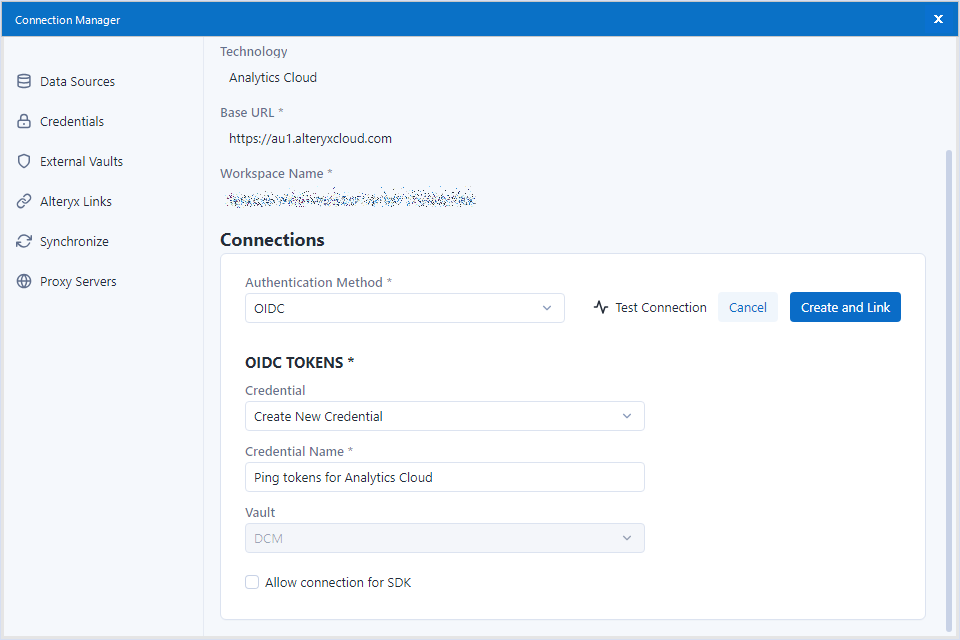Enable Allow connection for SDK checkbox

(x=252, y=582)
